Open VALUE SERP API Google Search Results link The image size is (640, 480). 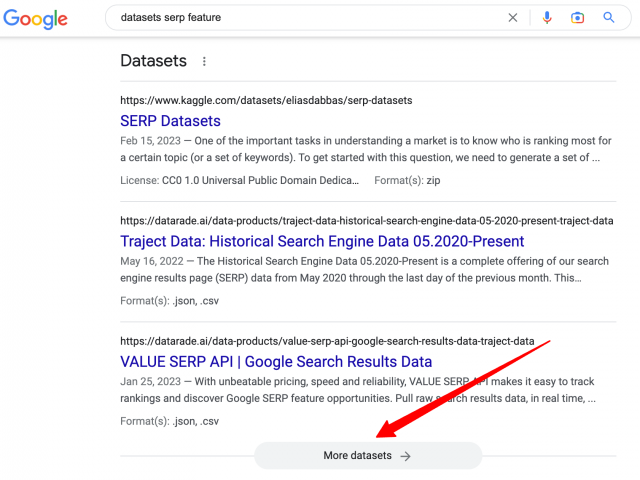point(276,362)
